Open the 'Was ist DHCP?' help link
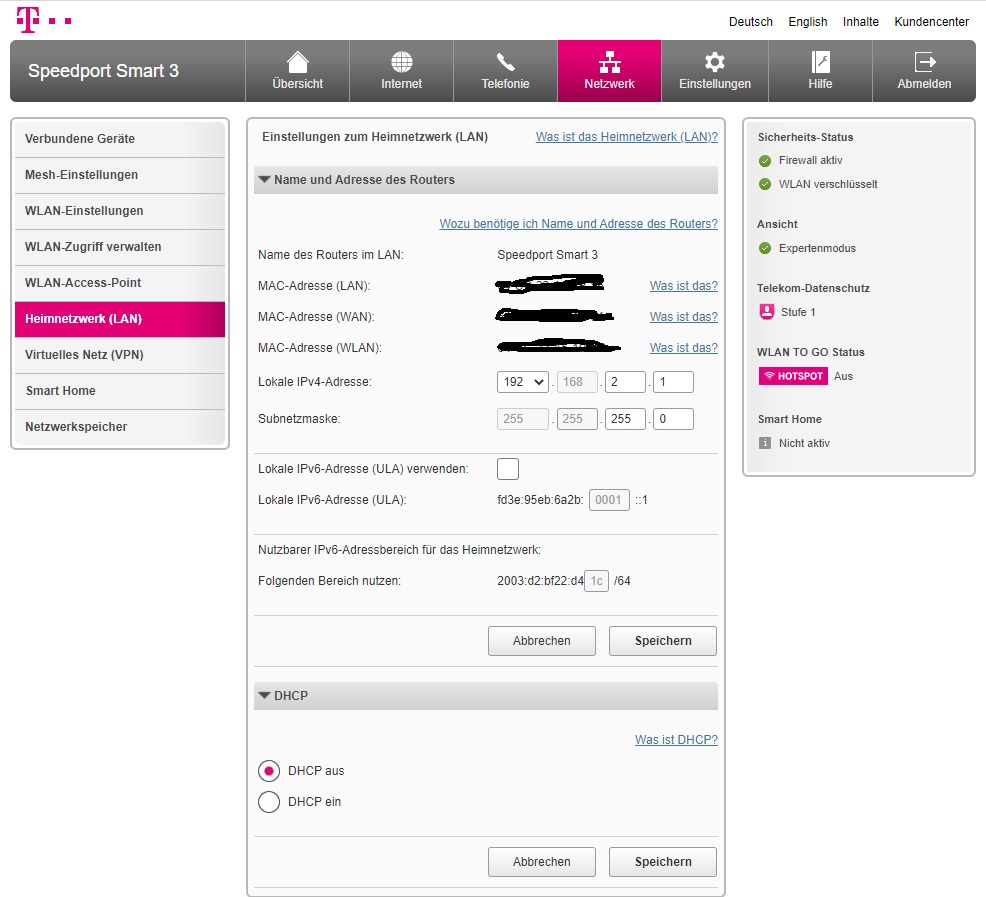 click(x=676, y=740)
